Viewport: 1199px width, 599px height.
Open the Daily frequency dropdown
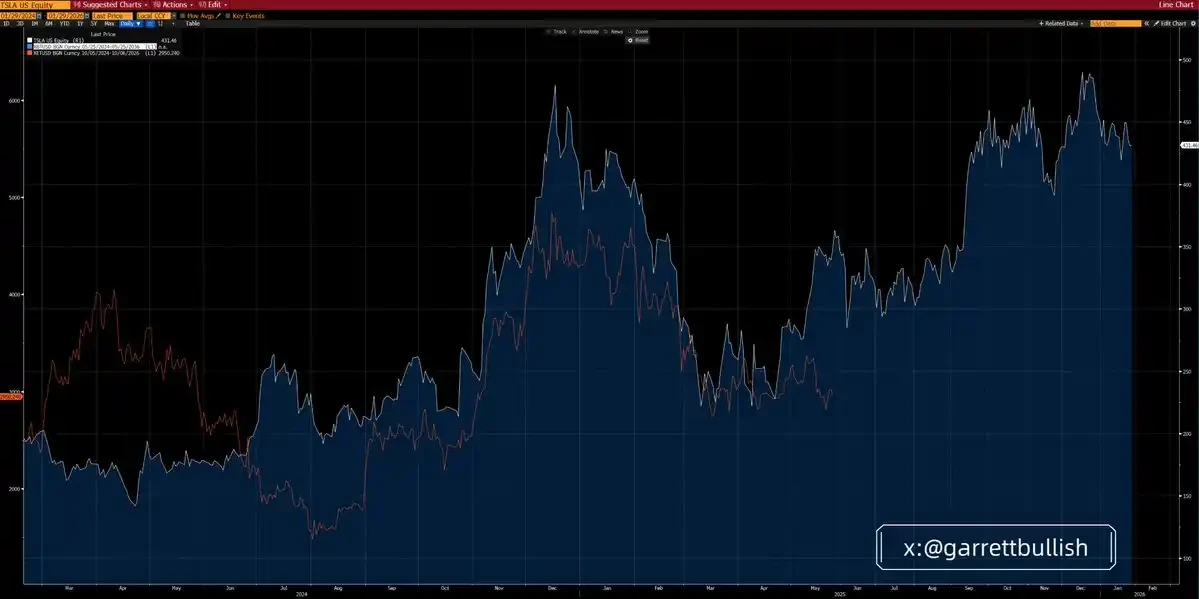(131, 22)
